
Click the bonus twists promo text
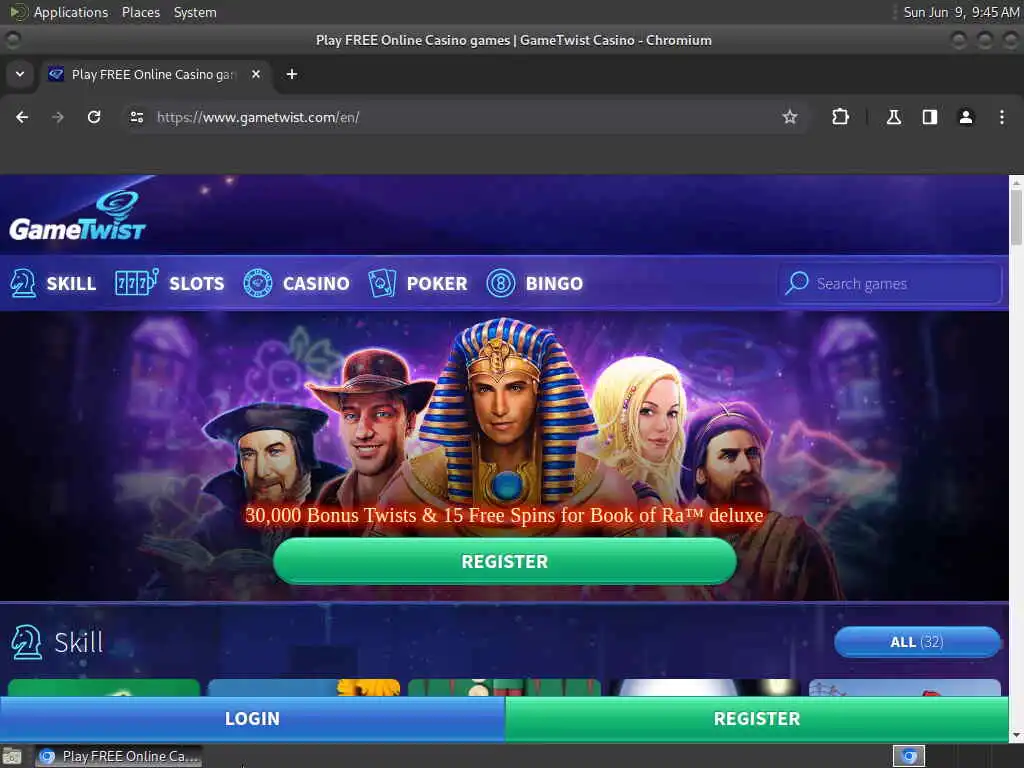click(504, 515)
